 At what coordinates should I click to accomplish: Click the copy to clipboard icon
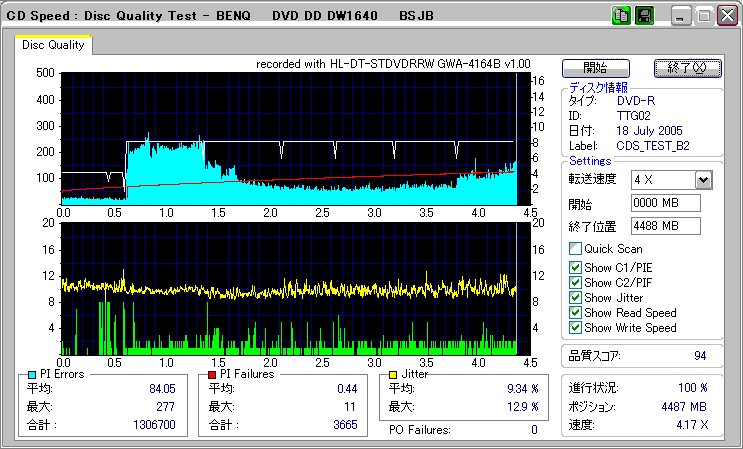pos(622,16)
